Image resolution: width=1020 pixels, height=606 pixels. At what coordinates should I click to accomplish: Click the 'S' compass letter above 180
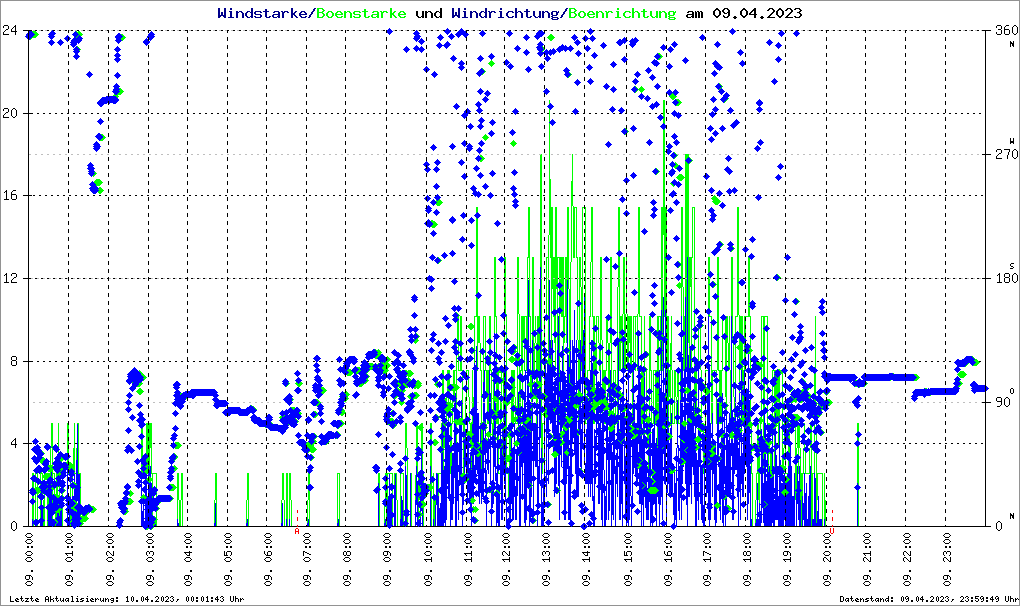coord(1012,265)
